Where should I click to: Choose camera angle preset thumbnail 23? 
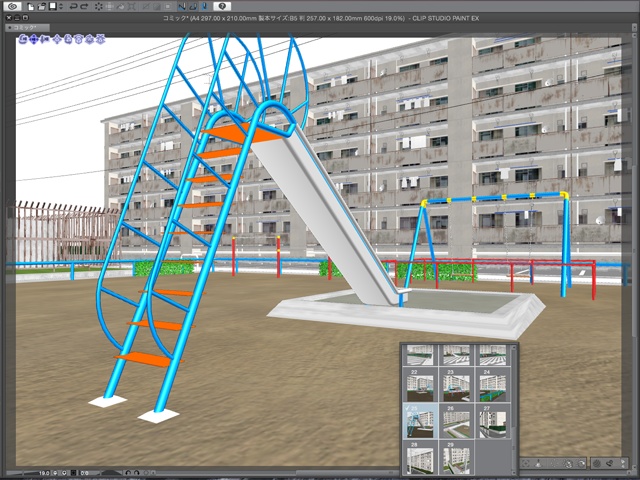tap(456, 385)
